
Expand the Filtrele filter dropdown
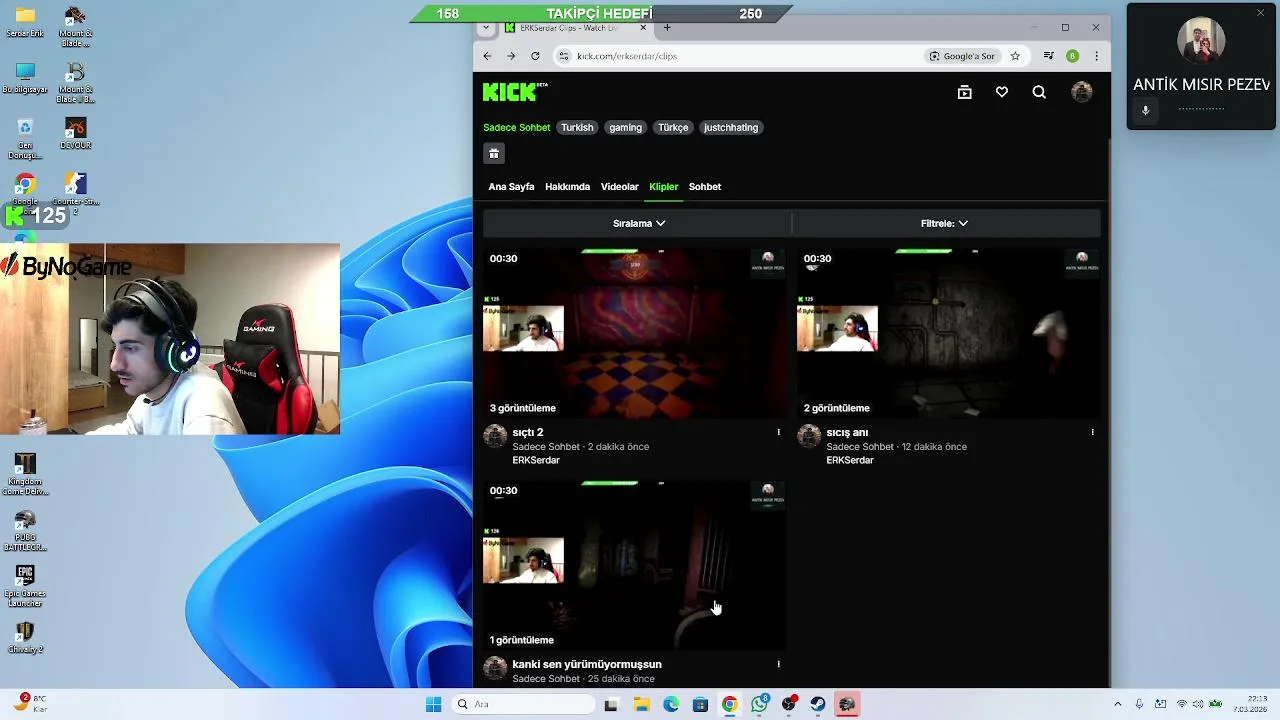944,223
